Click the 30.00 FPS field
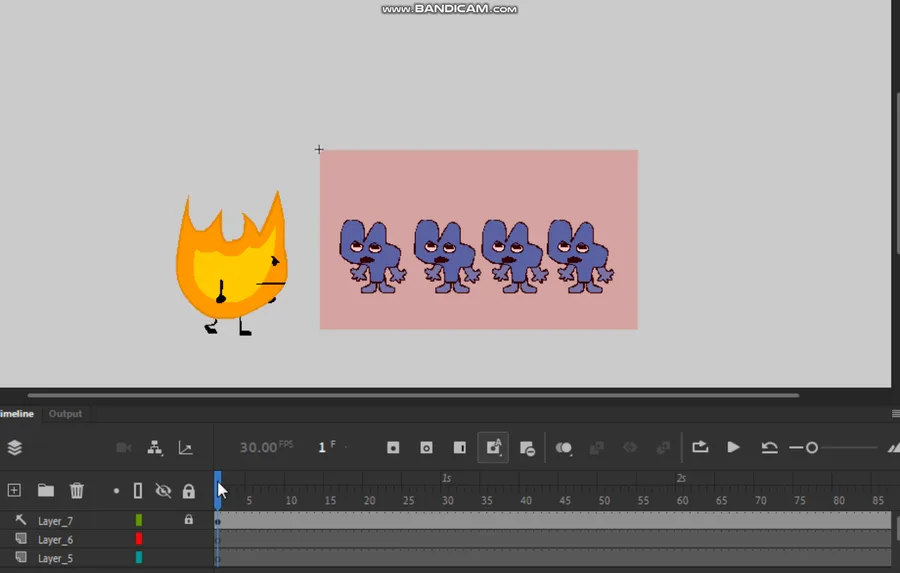The image size is (900, 573). point(266,447)
